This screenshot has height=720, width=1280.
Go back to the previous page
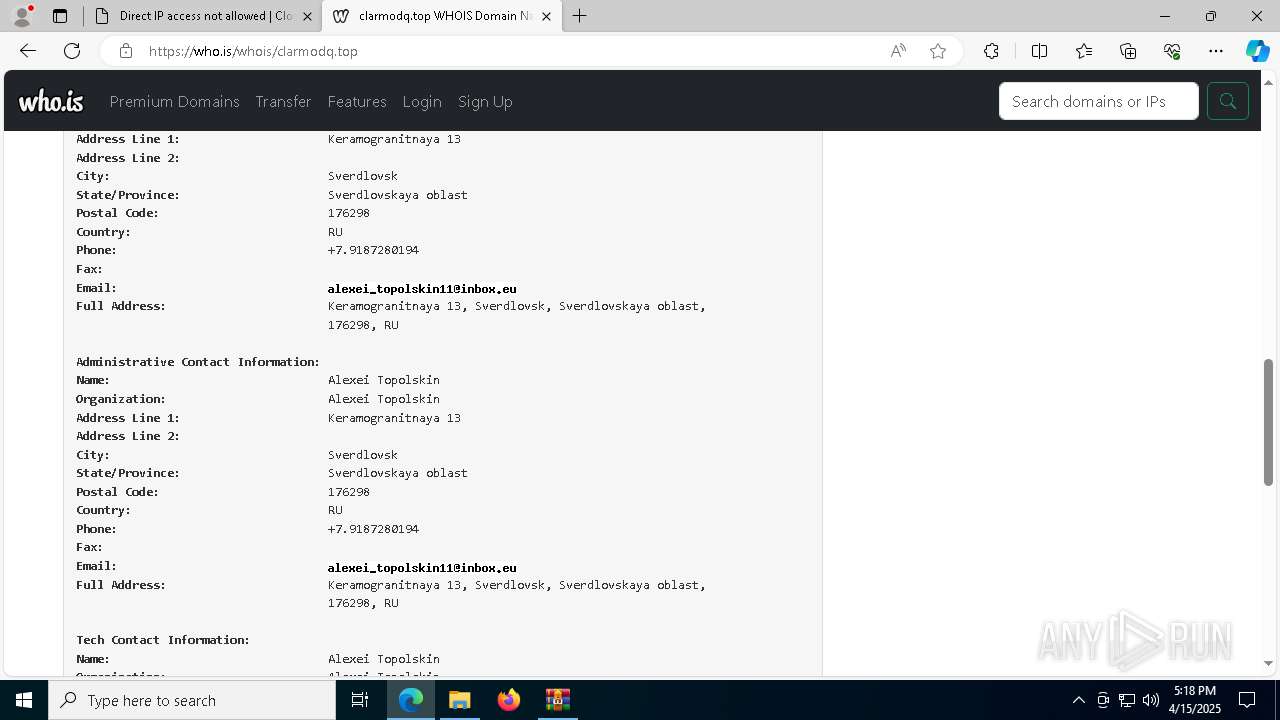coord(28,51)
